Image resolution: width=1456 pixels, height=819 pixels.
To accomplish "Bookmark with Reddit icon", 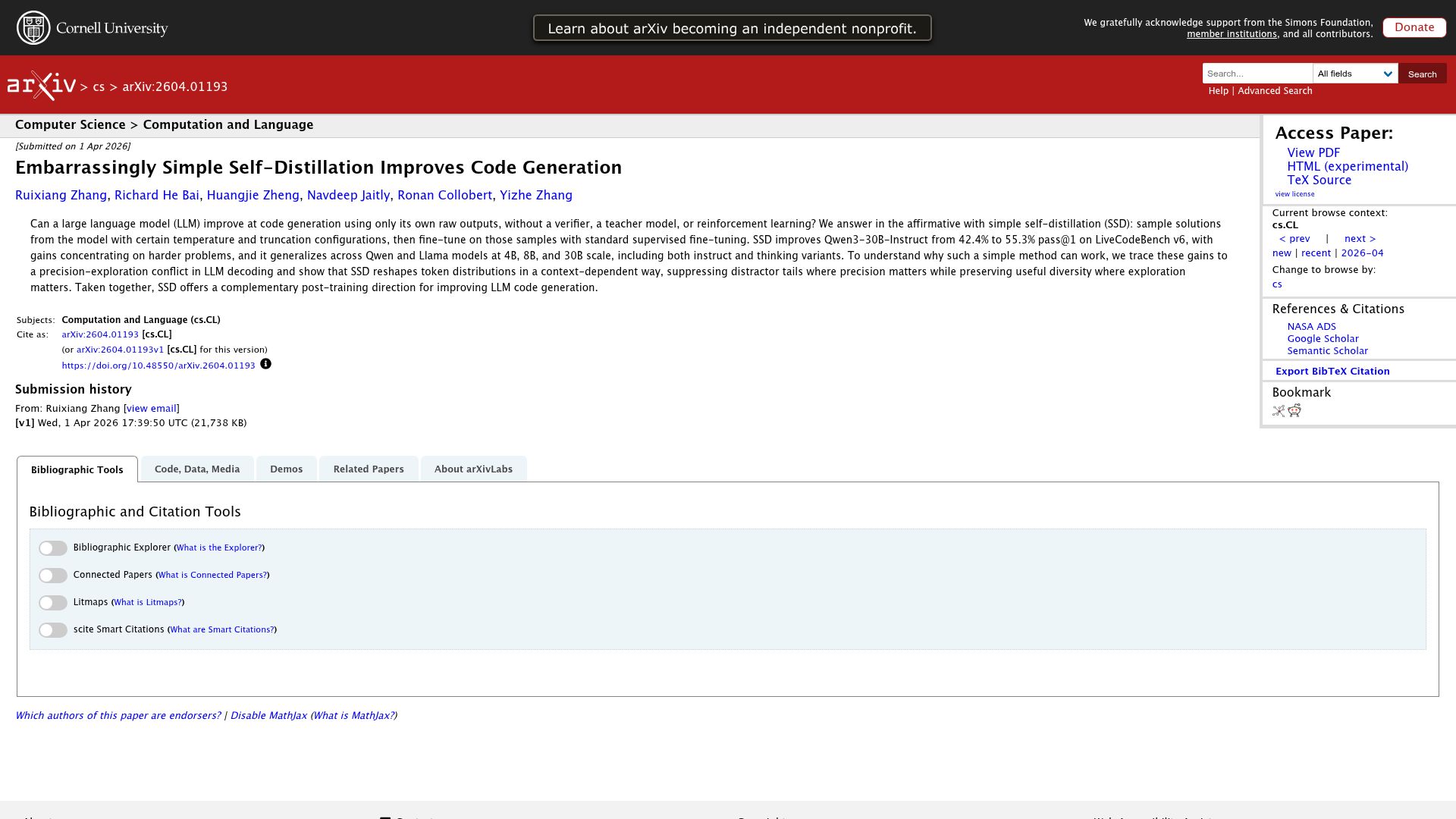I will point(1294,410).
